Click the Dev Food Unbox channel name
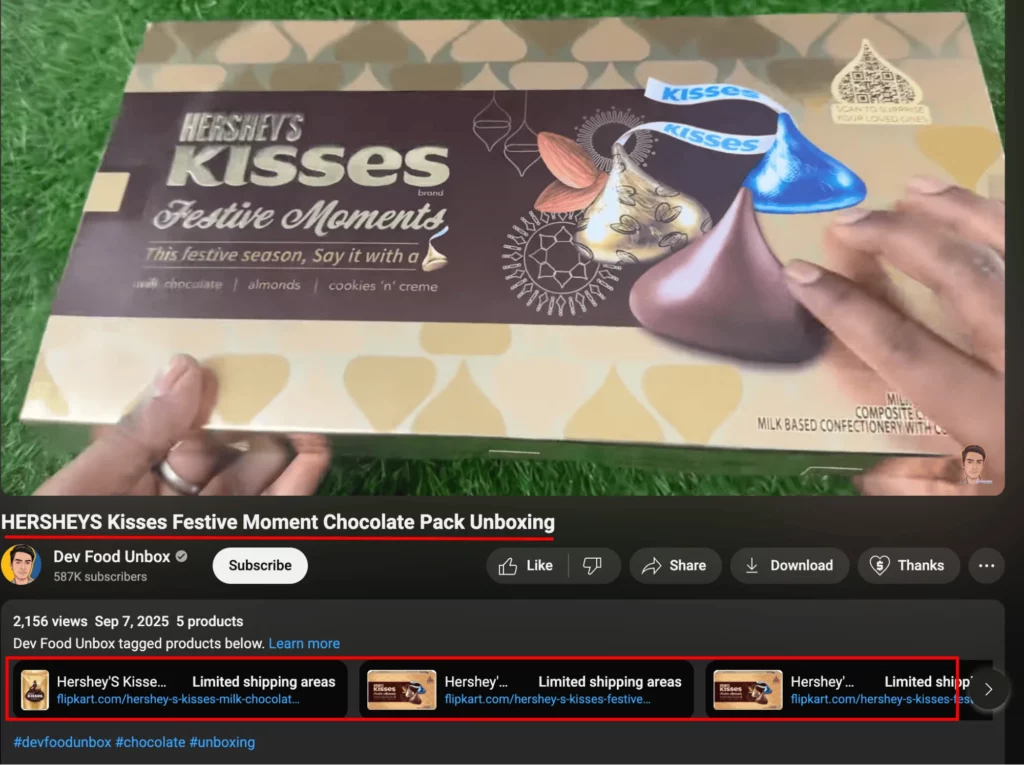1024x765 pixels. click(x=112, y=557)
